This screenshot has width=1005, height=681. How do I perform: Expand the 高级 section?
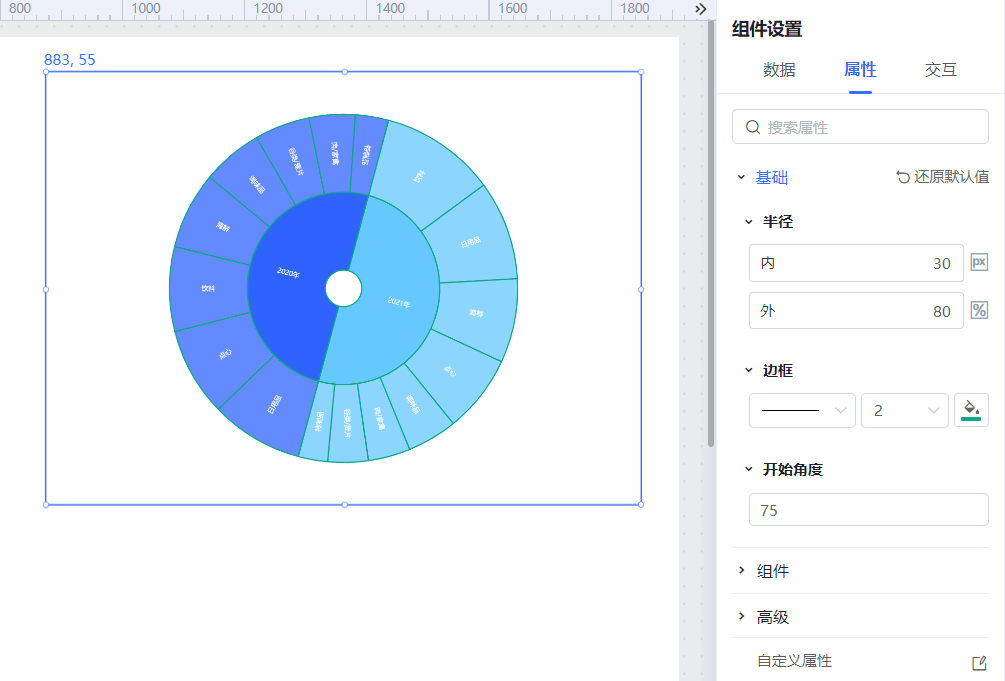(x=742, y=616)
